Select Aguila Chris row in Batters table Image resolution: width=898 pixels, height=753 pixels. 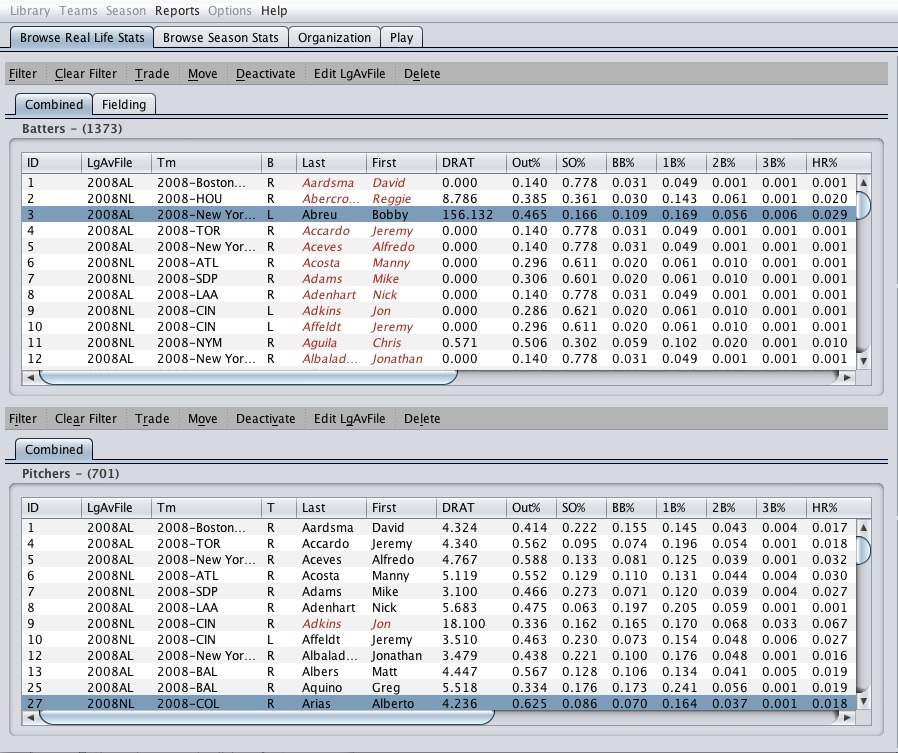(x=439, y=342)
